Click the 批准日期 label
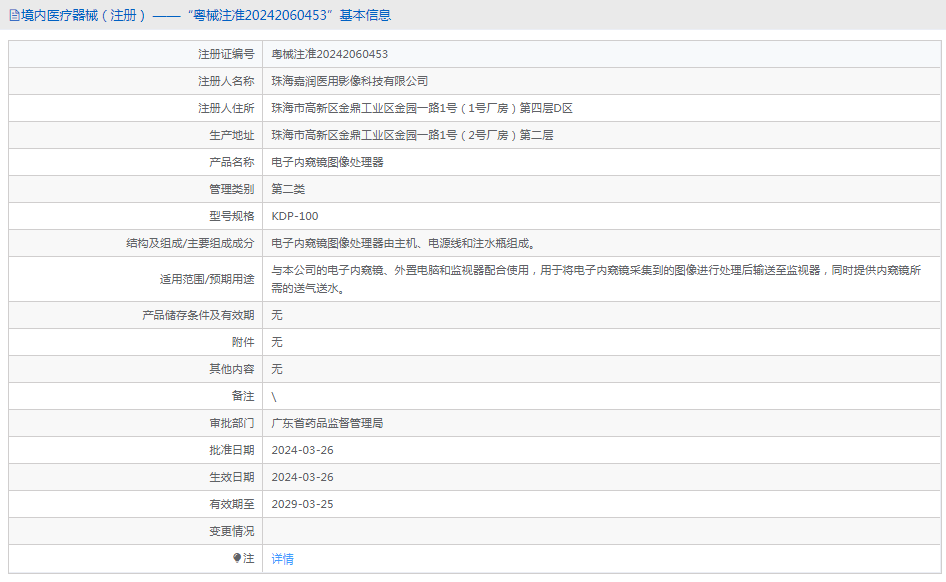946x582 pixels. click(x=232, y=450)
